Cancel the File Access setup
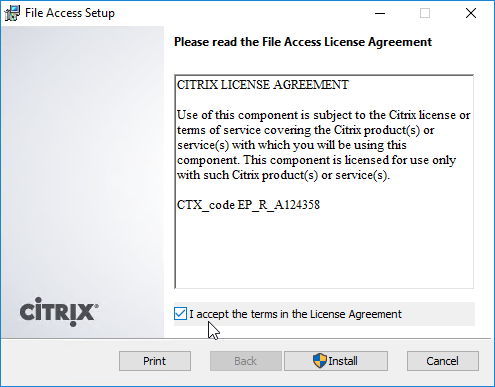Screen dimensions: 495x387 point(443,361)
